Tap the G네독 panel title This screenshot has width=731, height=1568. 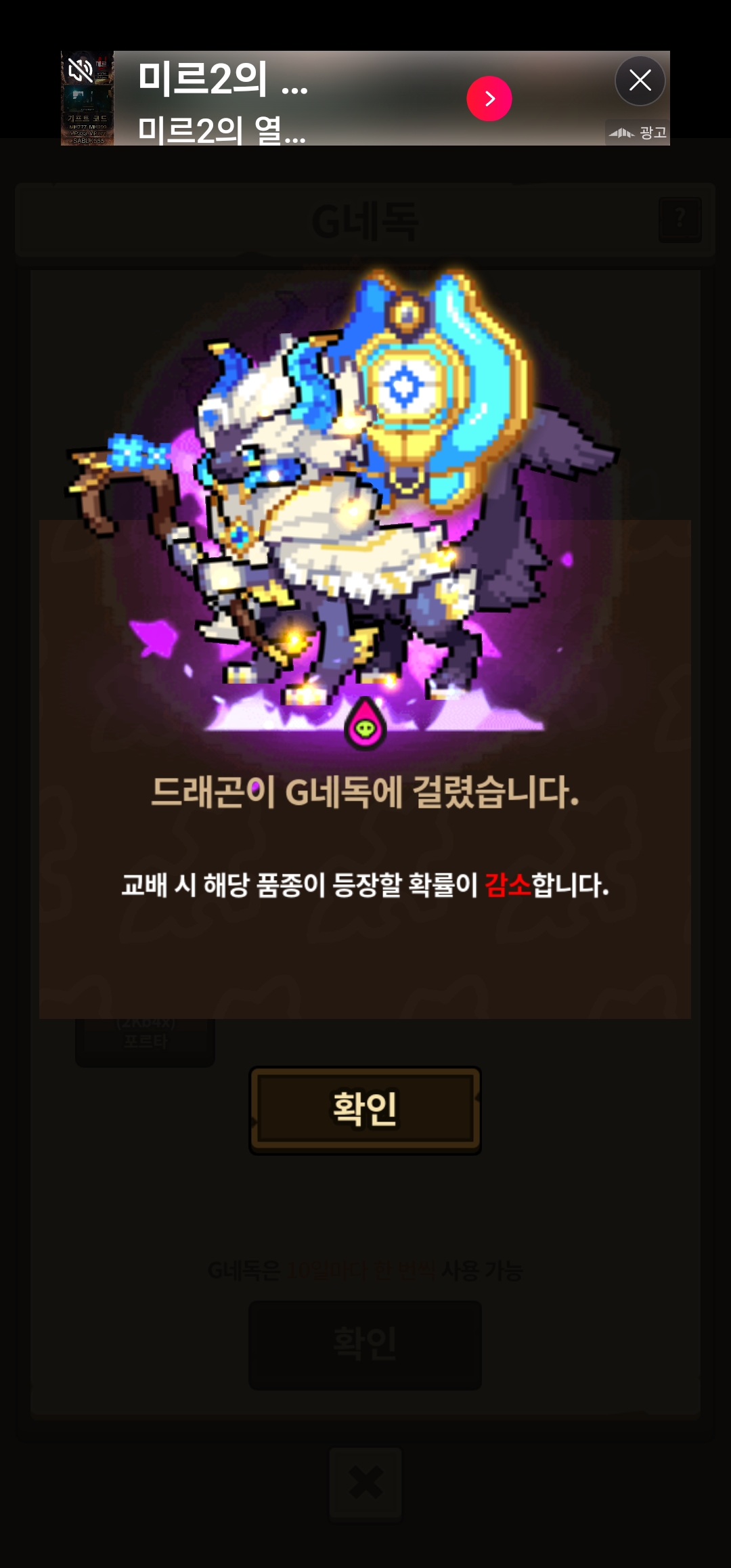pyautogui.click(x=365, y=221)
